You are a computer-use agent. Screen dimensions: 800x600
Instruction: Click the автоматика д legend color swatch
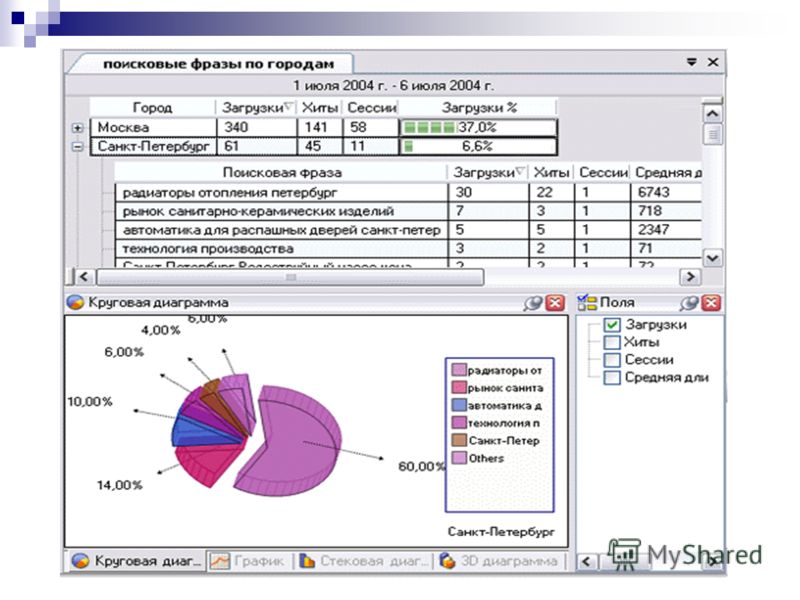point(459,405)
